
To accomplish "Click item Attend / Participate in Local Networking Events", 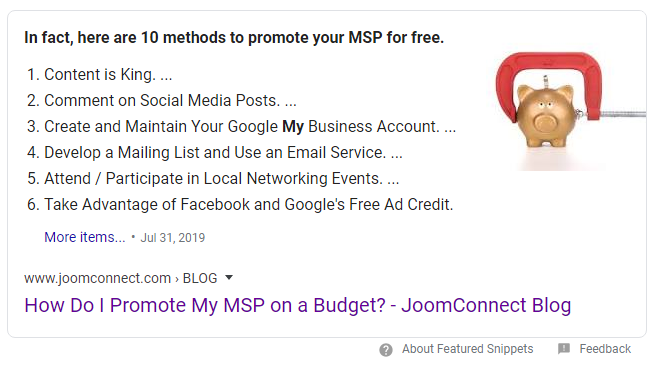I will coord(213,179).
